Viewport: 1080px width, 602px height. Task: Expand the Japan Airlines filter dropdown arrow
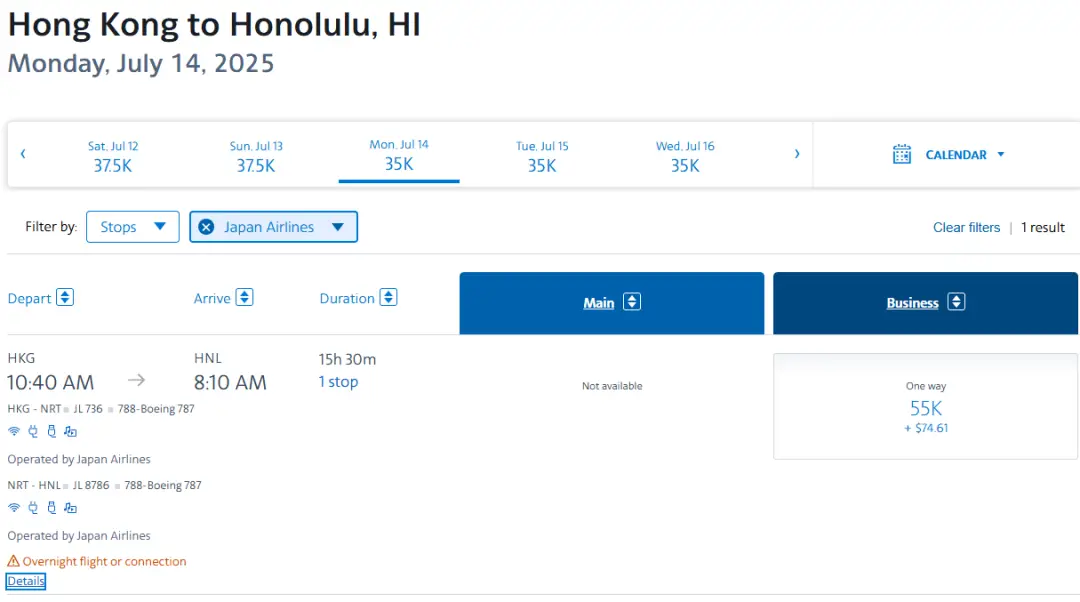pyautogui.click(x=338, y=227)
